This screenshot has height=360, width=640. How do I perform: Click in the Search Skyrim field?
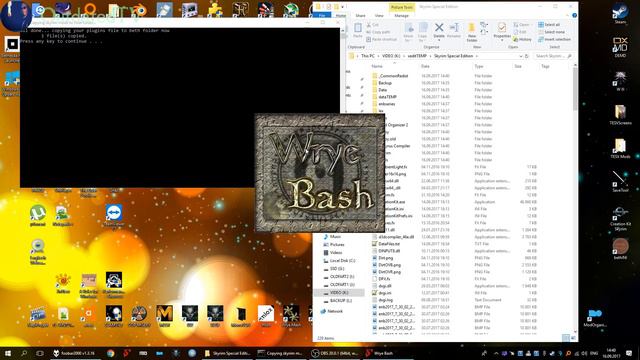pyautogui.click(x=553, y=56)
